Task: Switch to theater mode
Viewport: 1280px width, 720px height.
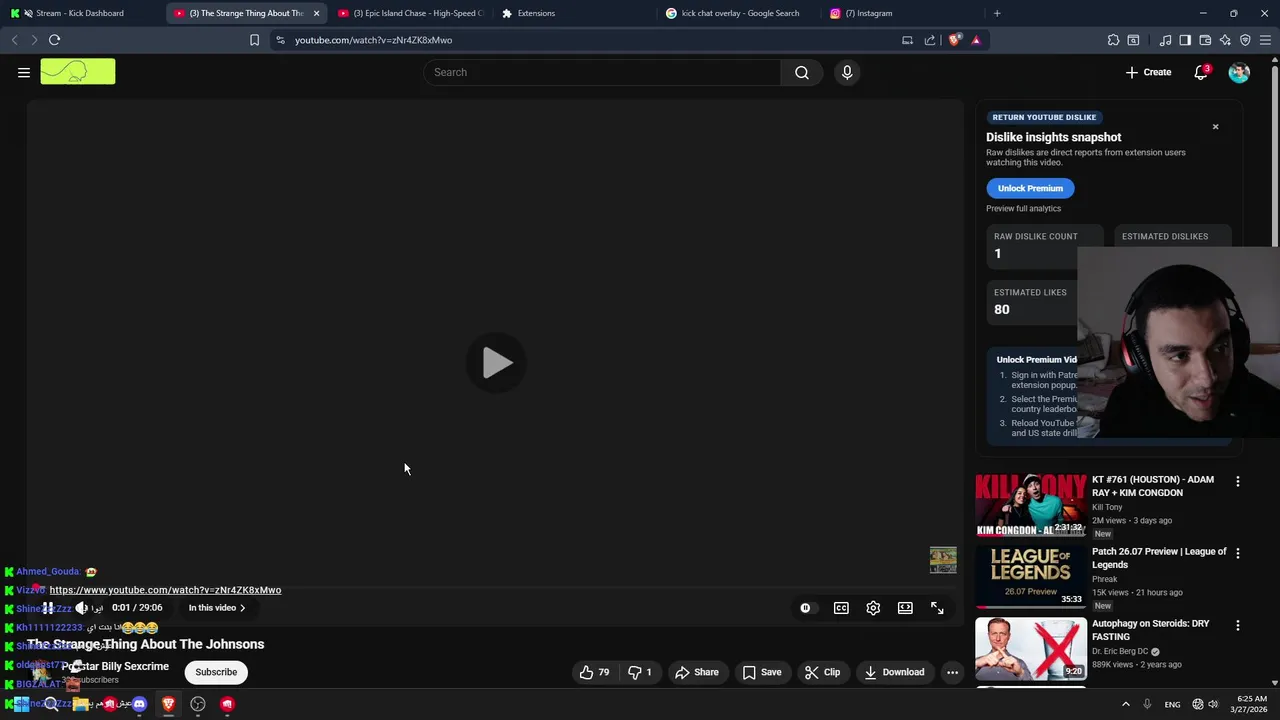Action: pyautogui.click(x=905, y=608)
